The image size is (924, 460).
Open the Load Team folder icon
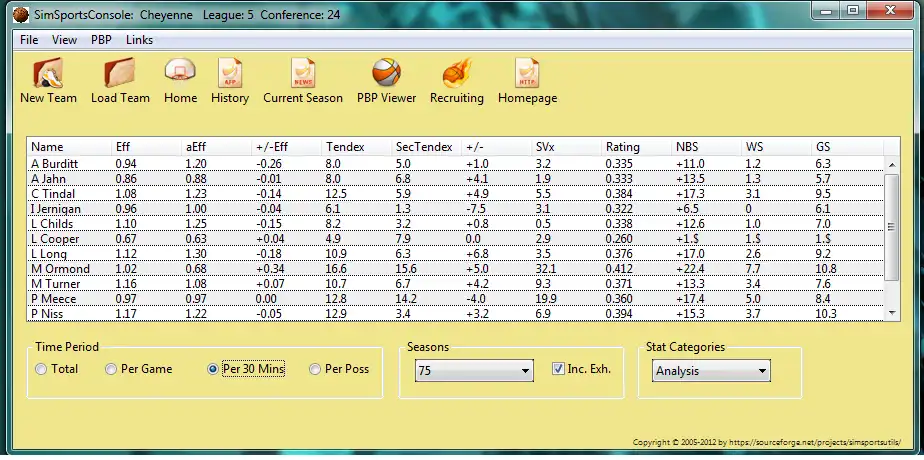pyautogui.click(x=120, y=72)
